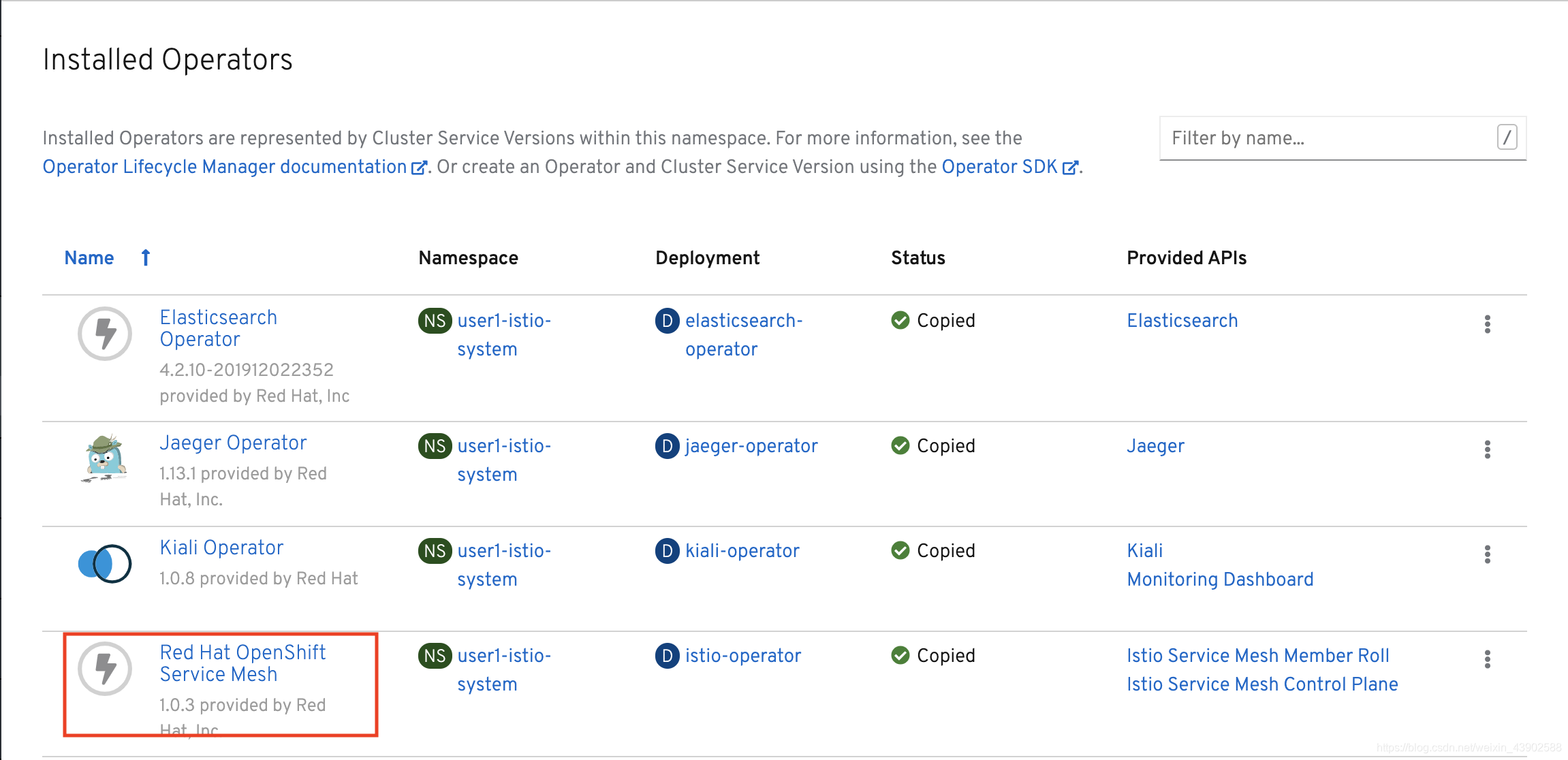Viewport: 1568px width, 760px height.
Task: Click the slash shortcut icon in filter box
Action: pos(1507,138)
